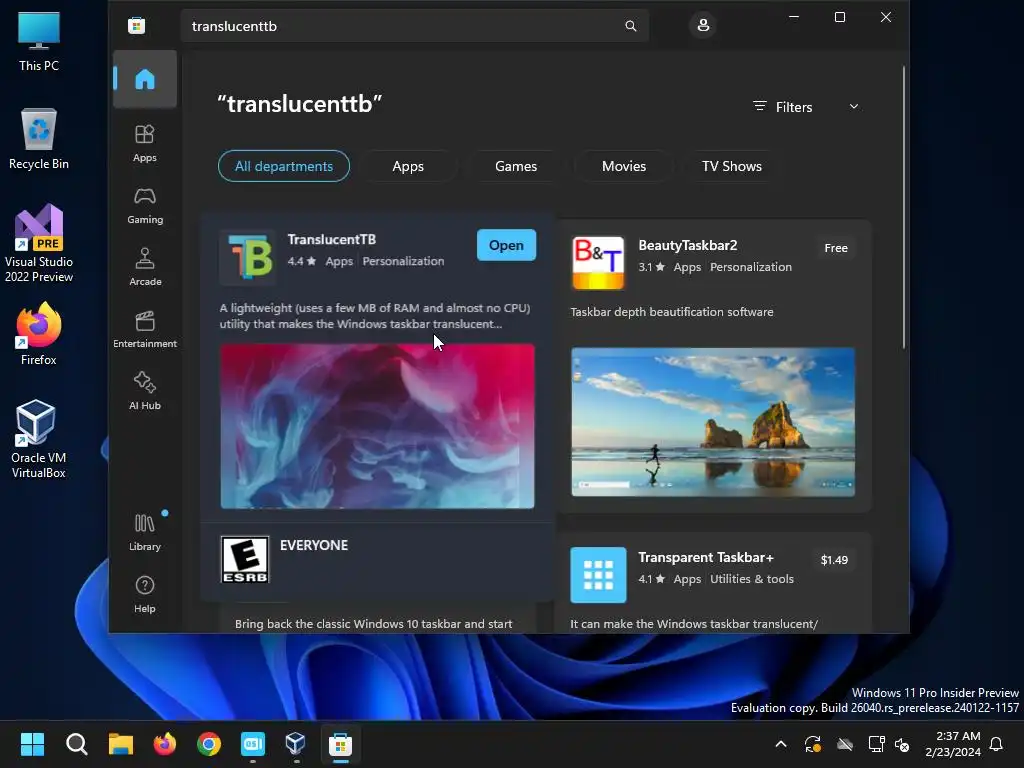Open the OSI app on taskbar

click(x=253, y=744)
